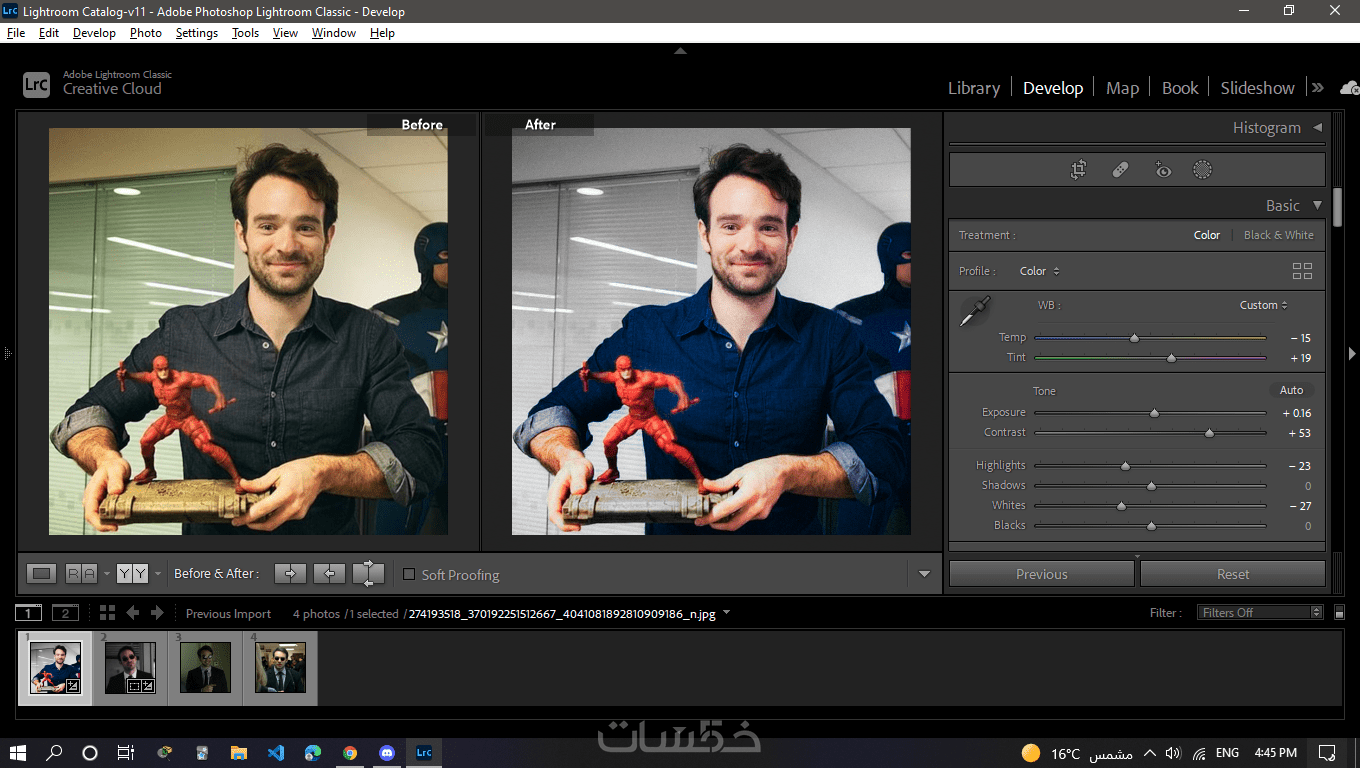Open the file name source dropdown arrow

[x=726, y=613]
